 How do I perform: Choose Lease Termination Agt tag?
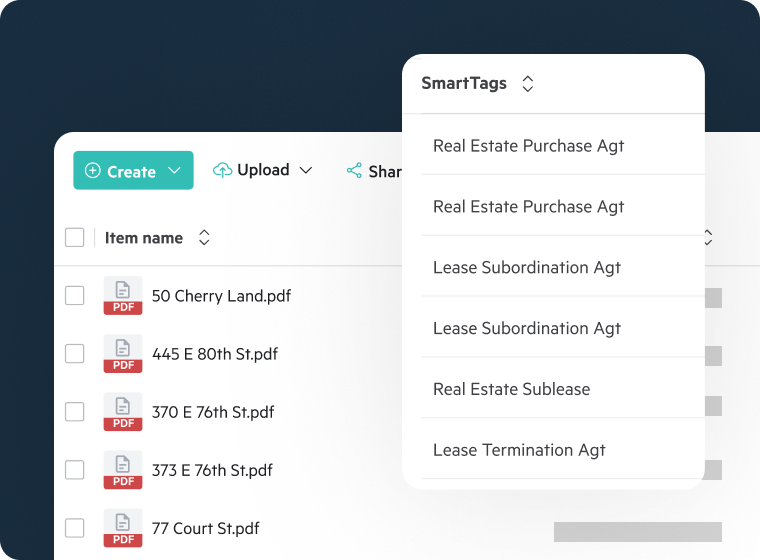click(519, 450)
